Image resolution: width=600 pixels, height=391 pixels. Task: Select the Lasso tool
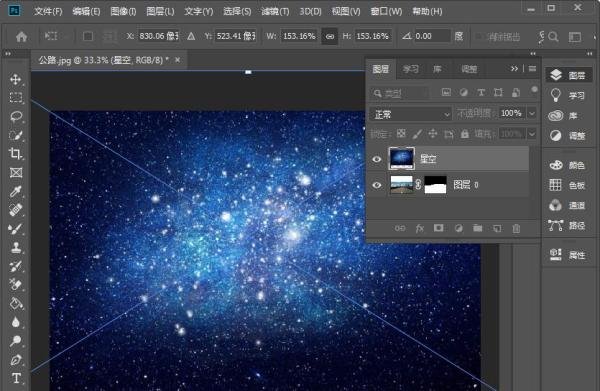coord(16,116)
